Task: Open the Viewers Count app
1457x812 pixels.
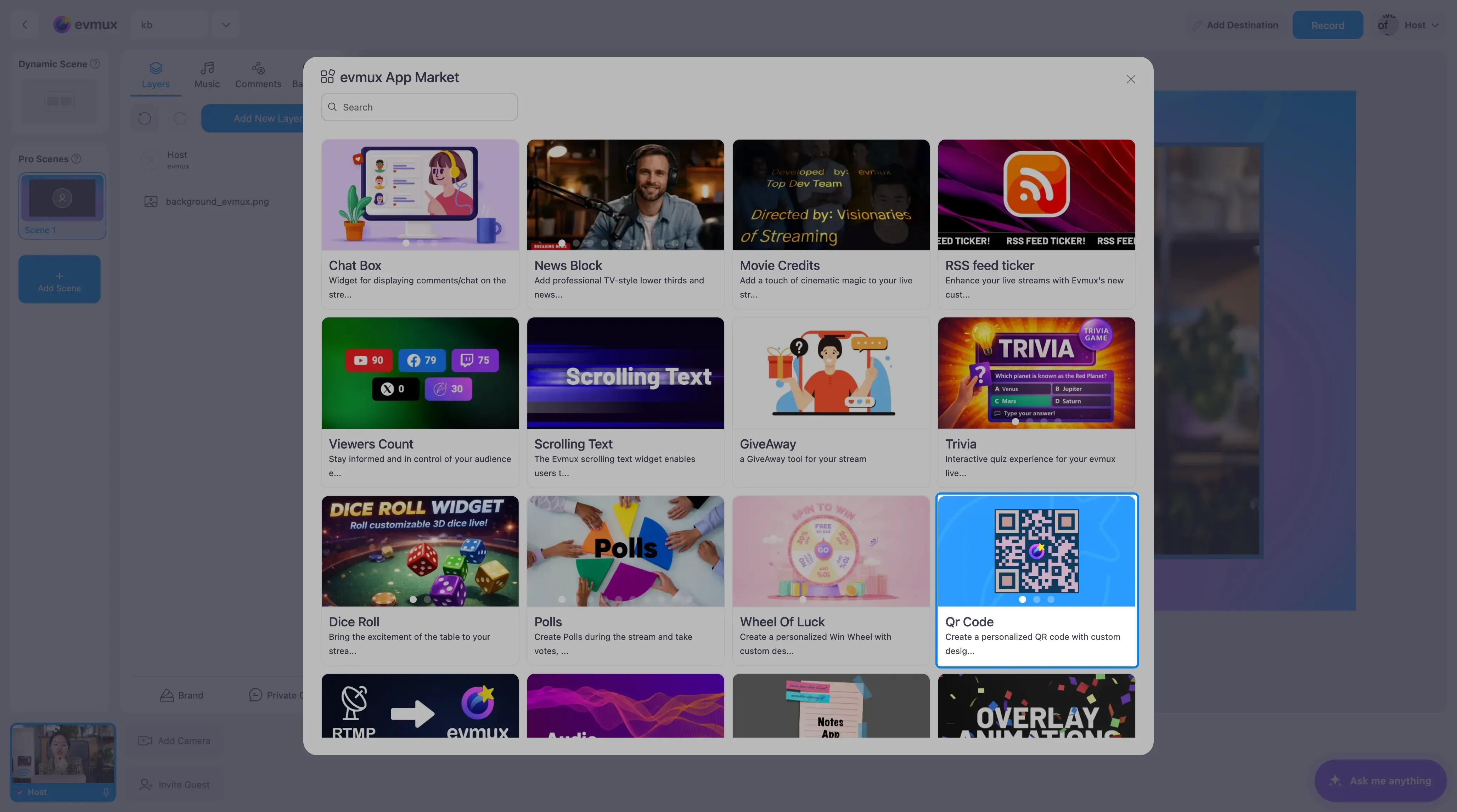Action: click(x=420, y=402)
